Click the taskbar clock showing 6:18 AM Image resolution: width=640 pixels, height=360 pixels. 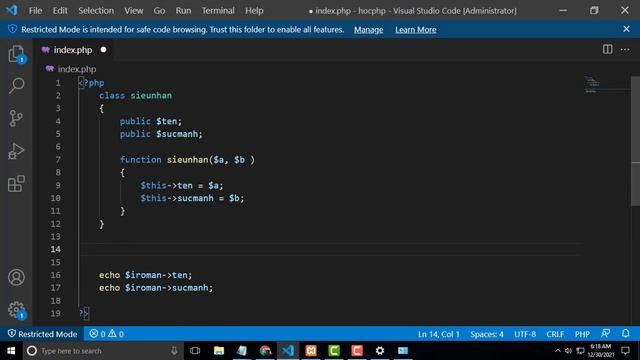point(600,351)
